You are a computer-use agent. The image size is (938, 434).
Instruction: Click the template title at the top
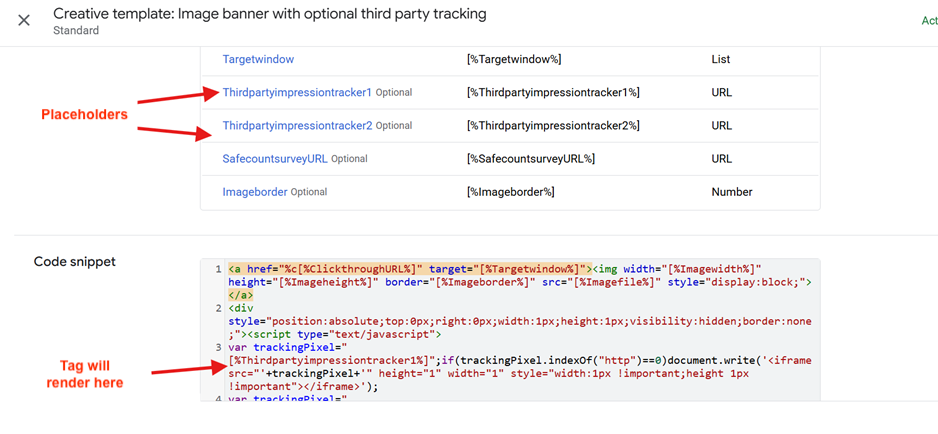point(270,14)
